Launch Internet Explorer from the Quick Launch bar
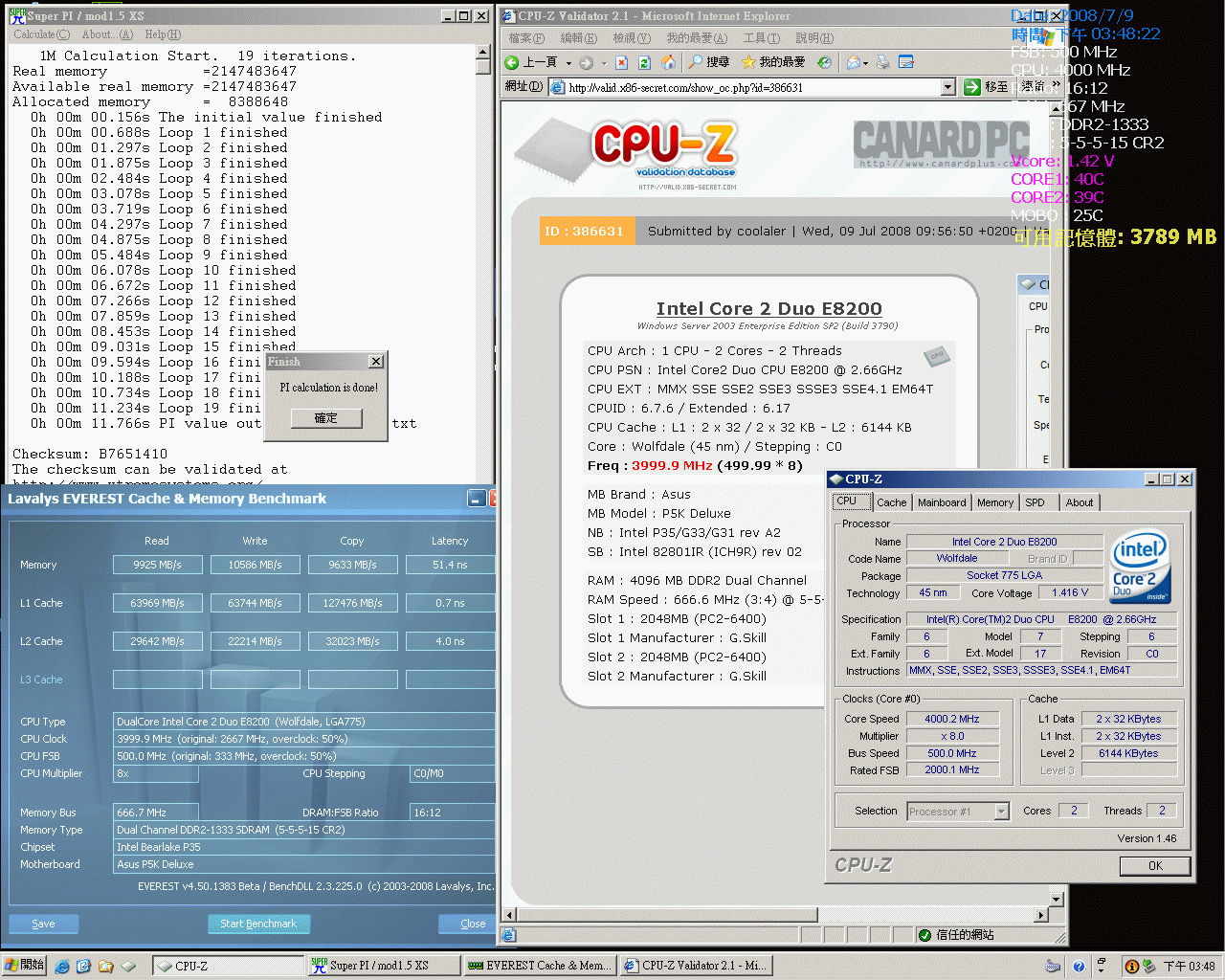This screenshot has width=1225, height=980. [x=61, y=966]
